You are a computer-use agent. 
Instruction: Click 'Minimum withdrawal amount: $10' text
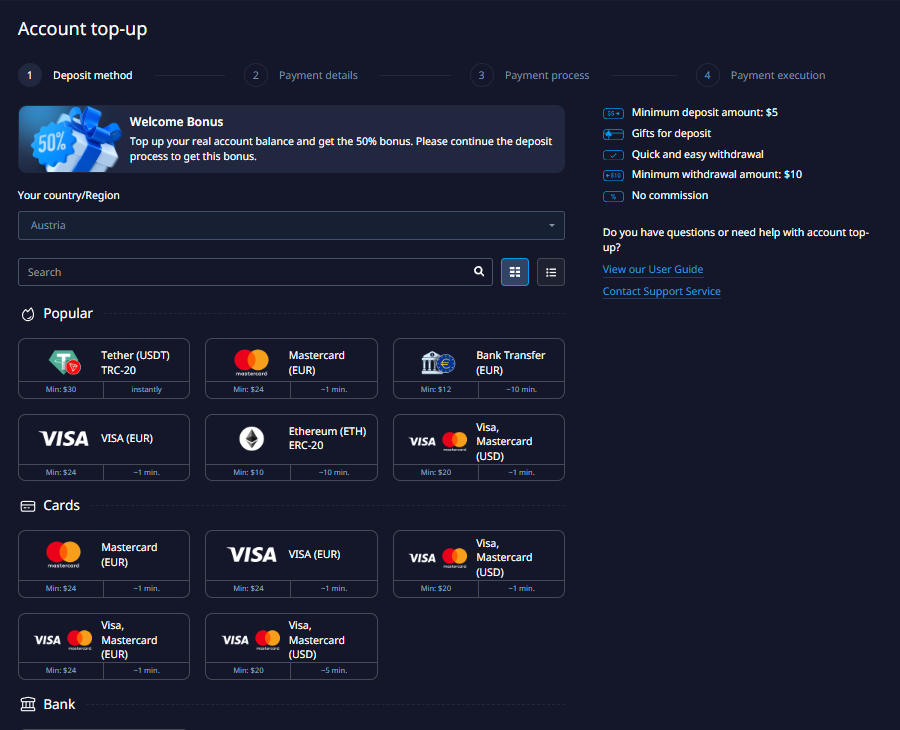click(716, 174)
